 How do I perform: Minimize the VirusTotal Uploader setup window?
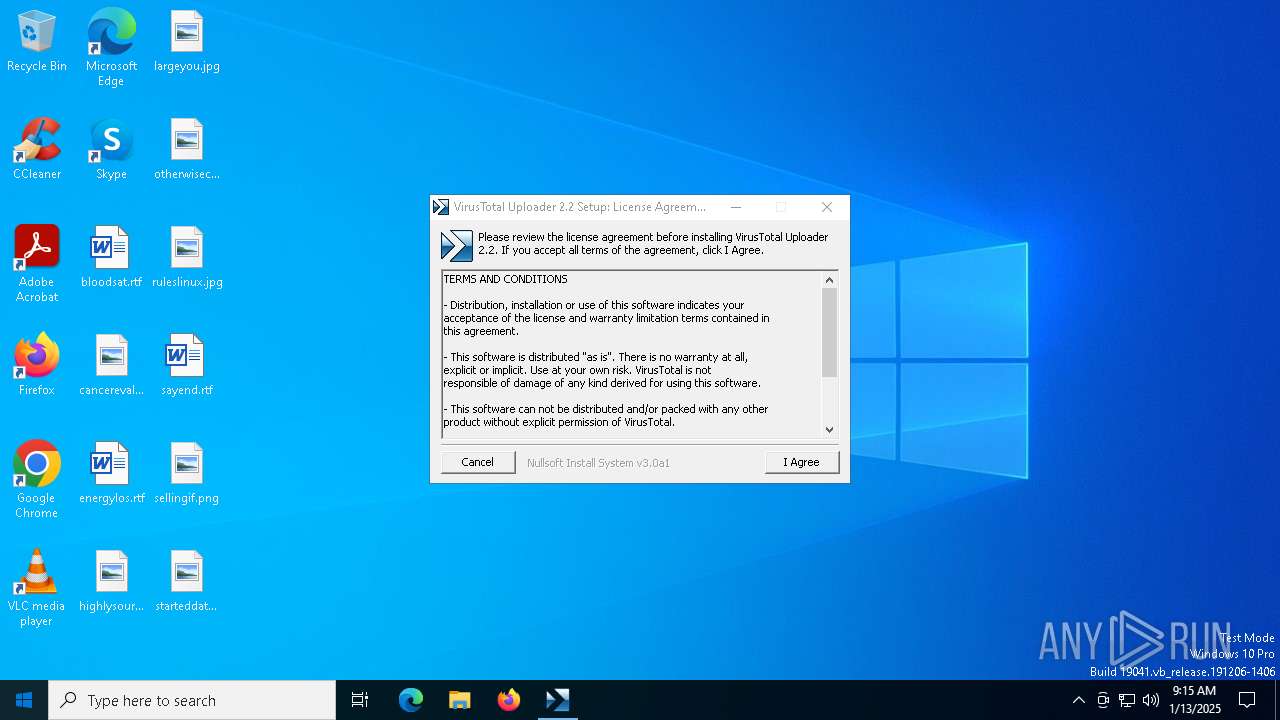pyautogui.click(x=736, y=207)
